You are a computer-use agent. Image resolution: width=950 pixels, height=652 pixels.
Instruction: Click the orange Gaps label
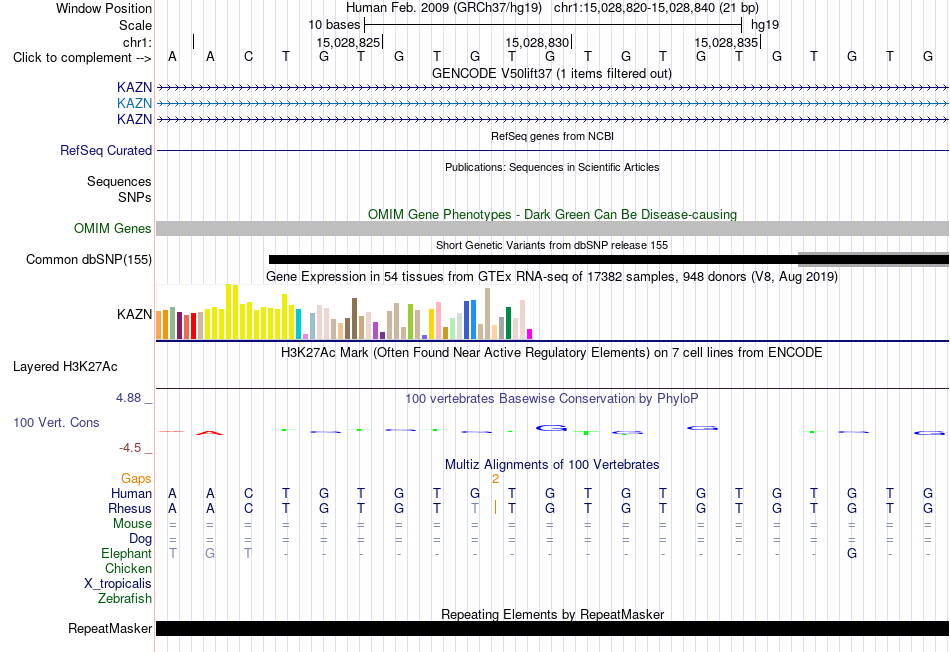136,479
